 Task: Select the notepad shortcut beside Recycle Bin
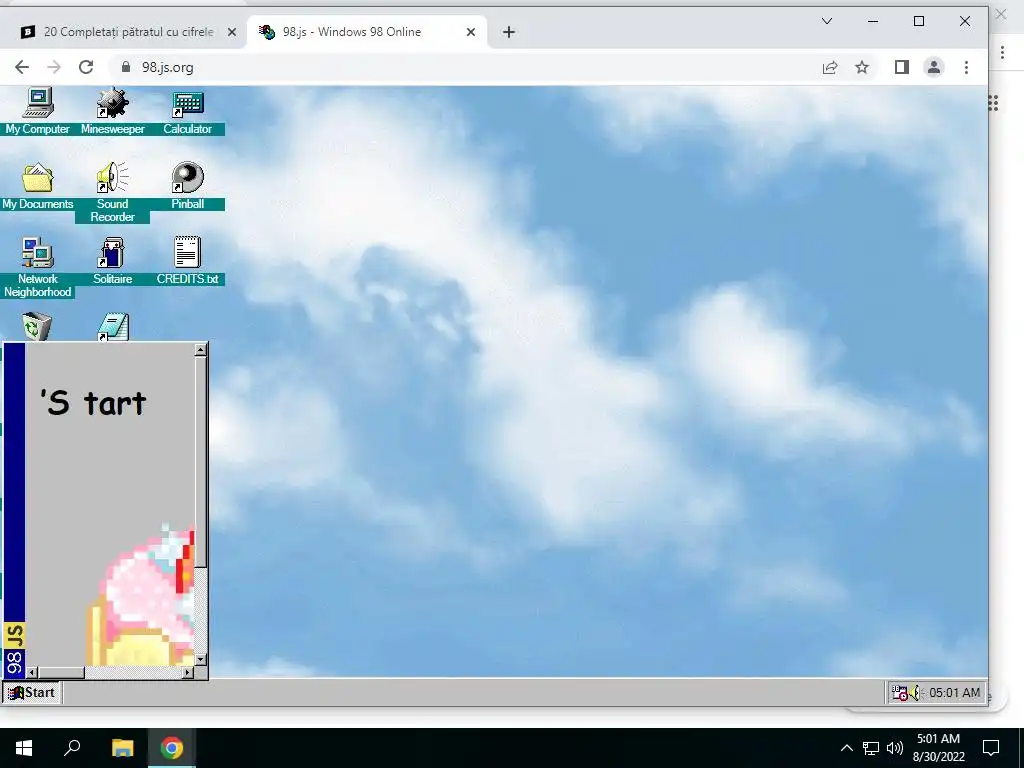coord(113,327)
